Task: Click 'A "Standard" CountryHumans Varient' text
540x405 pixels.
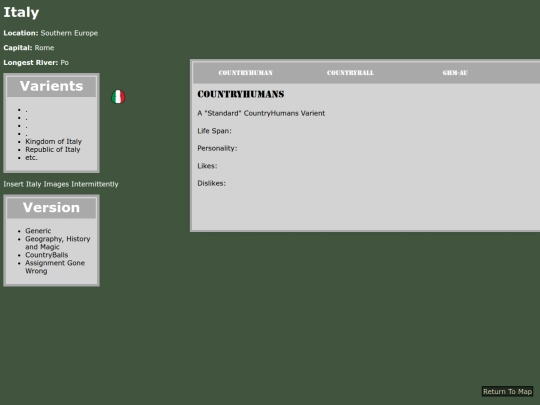Action: pos(261,113)
